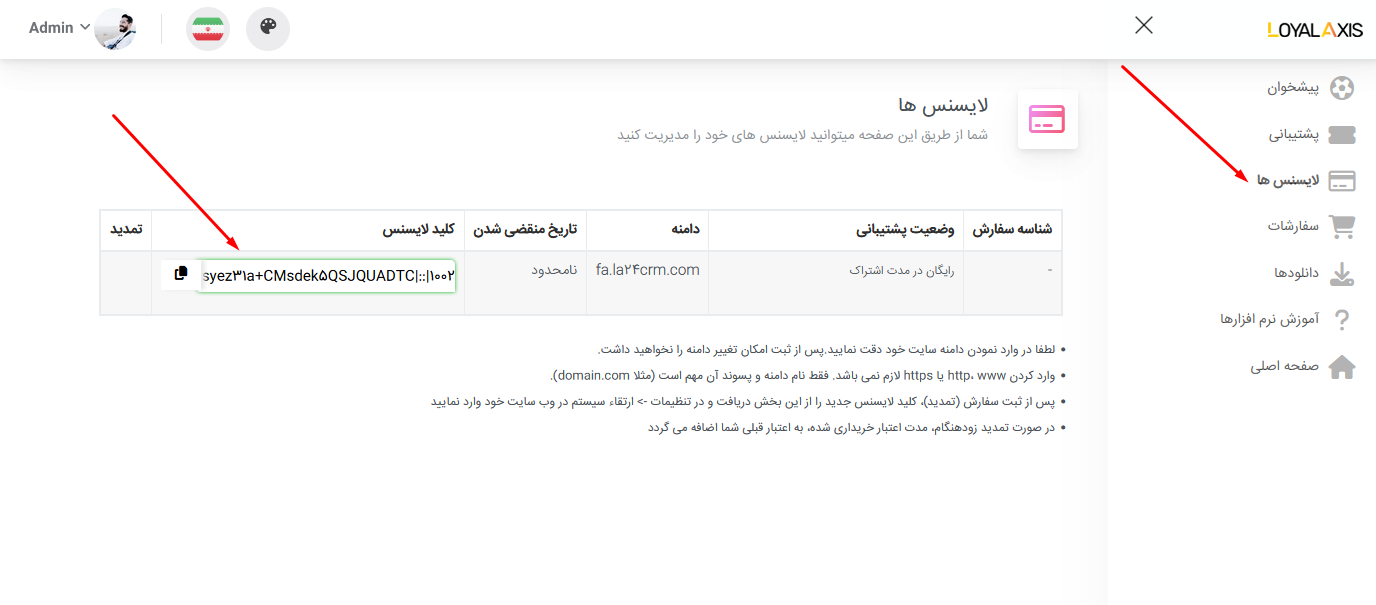Switch language using the Iran flag icon

coord(208,28)
